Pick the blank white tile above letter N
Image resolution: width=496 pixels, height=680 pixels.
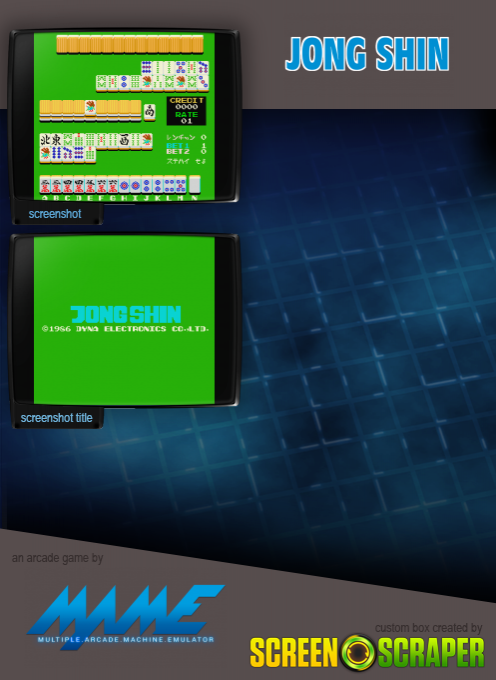(x=195, y=184)
